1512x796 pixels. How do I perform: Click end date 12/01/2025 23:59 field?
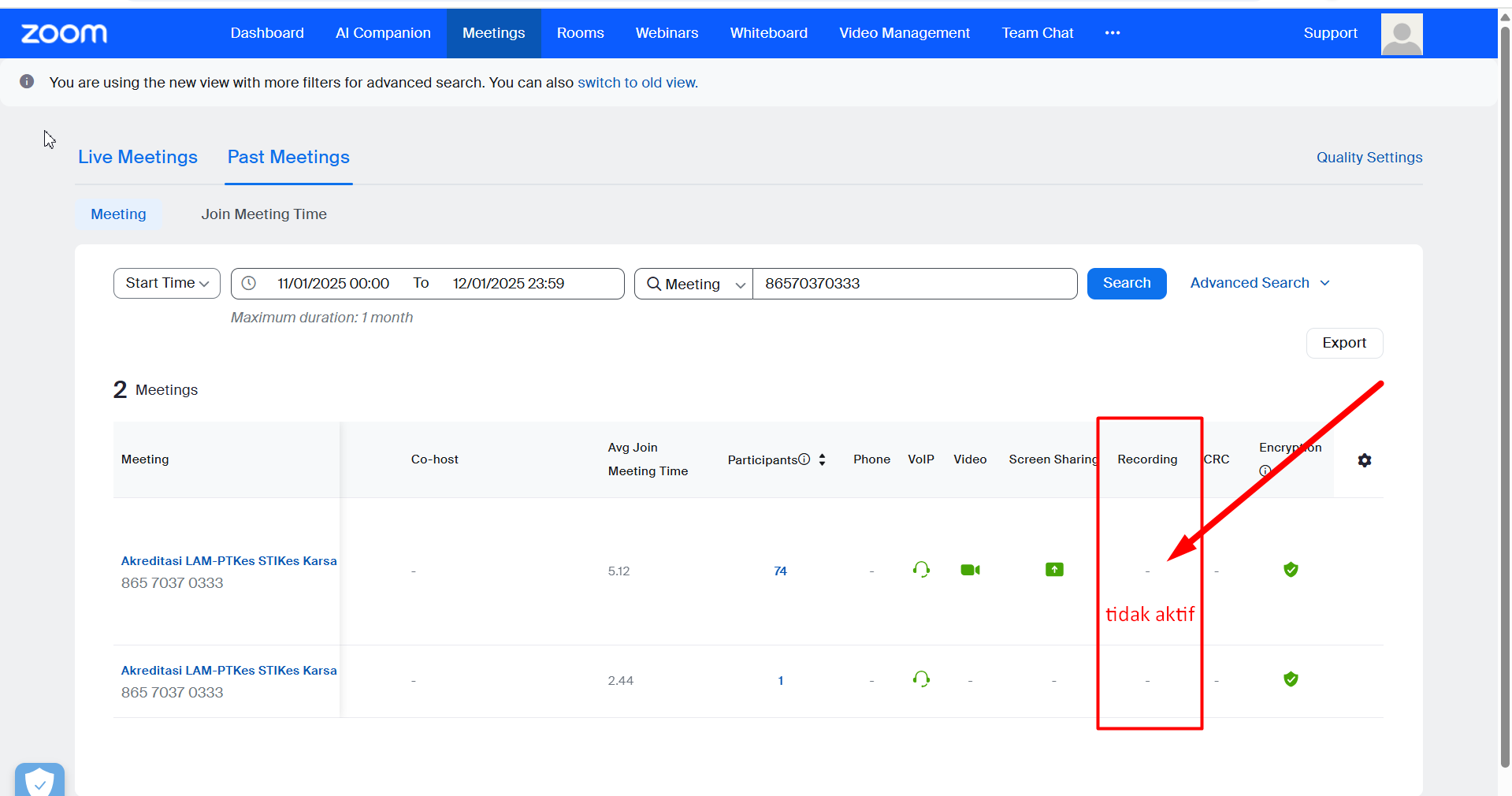pos(508,284)
